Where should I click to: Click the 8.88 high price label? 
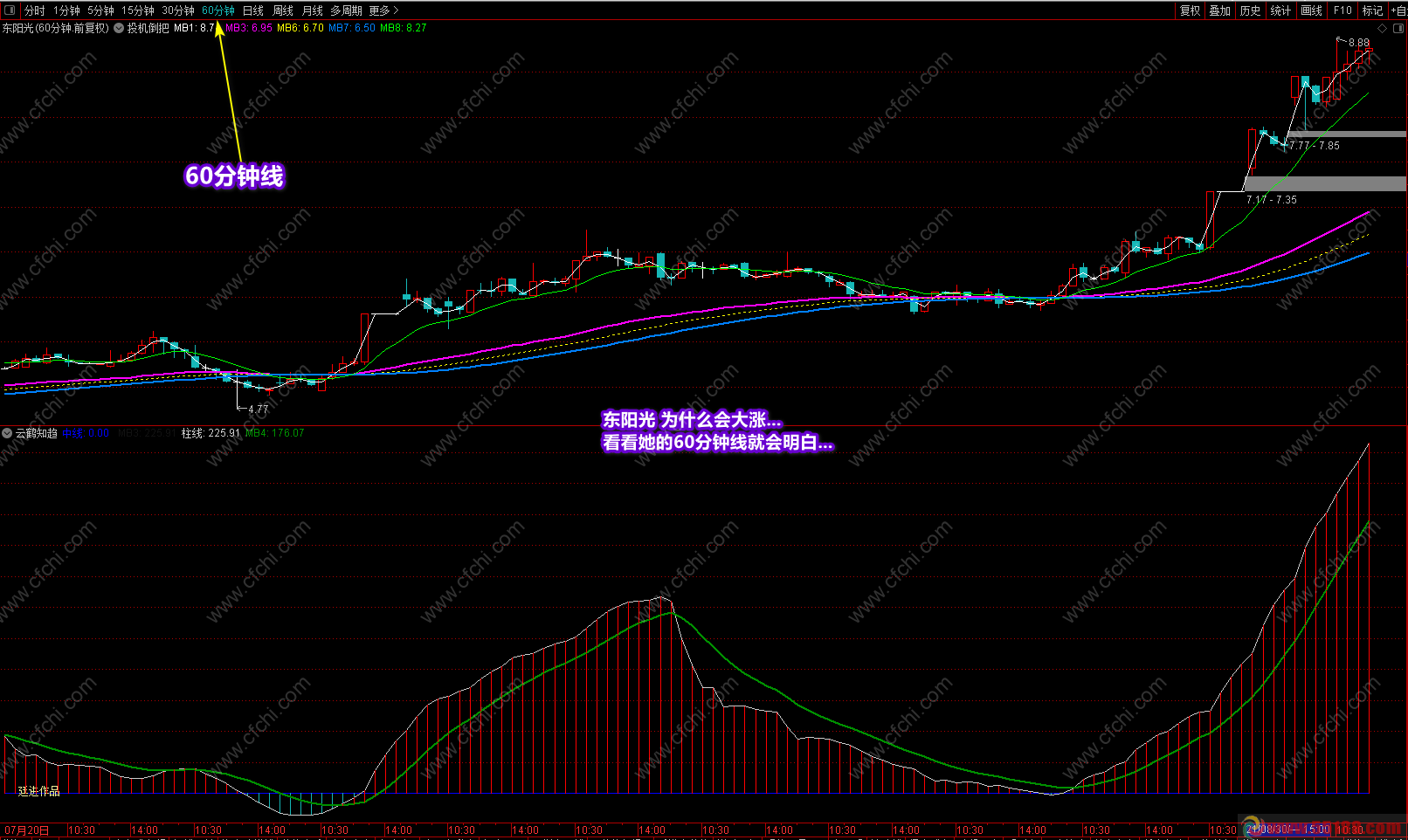[1359, 43]
